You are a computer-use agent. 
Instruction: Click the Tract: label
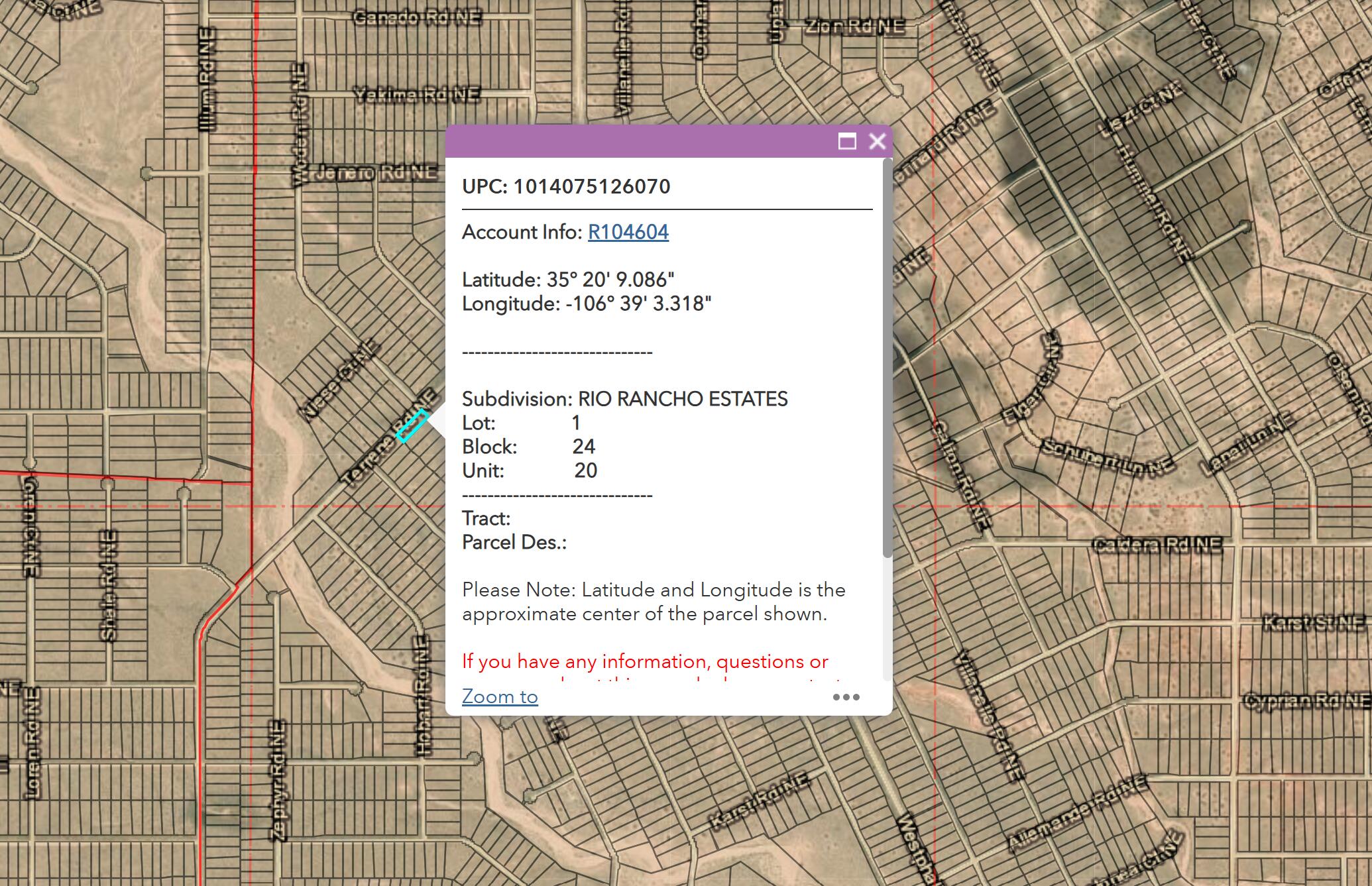[x=486, y=518]
